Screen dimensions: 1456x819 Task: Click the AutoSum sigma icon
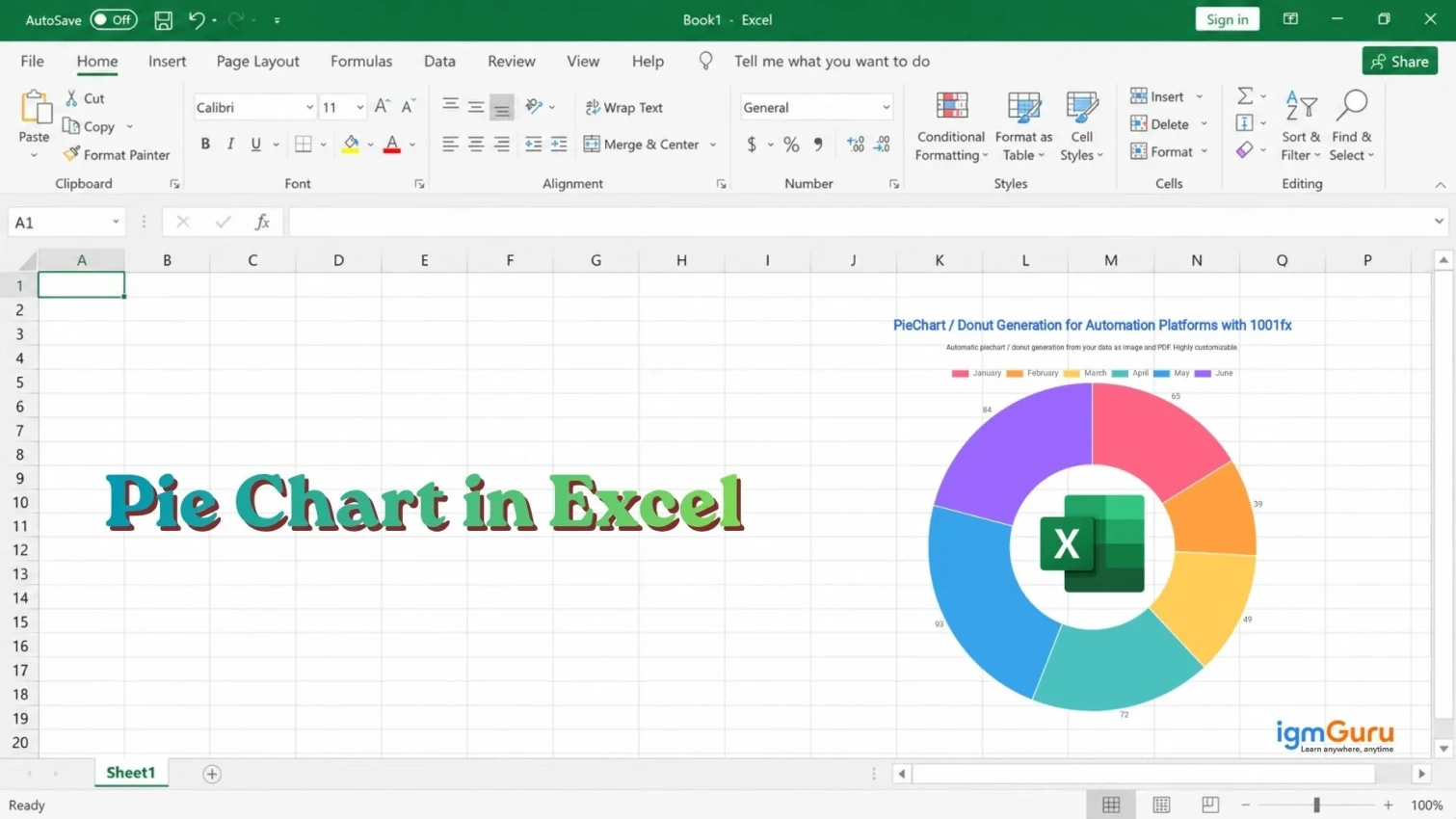click(1245, 96)
